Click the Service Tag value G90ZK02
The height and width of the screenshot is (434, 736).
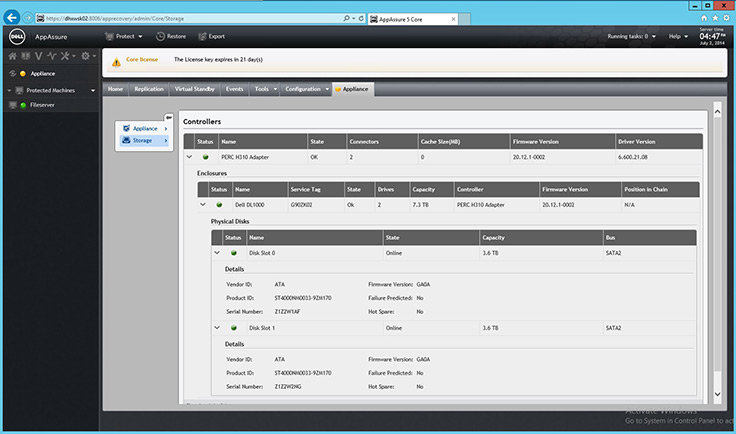[x=301, y=205]
